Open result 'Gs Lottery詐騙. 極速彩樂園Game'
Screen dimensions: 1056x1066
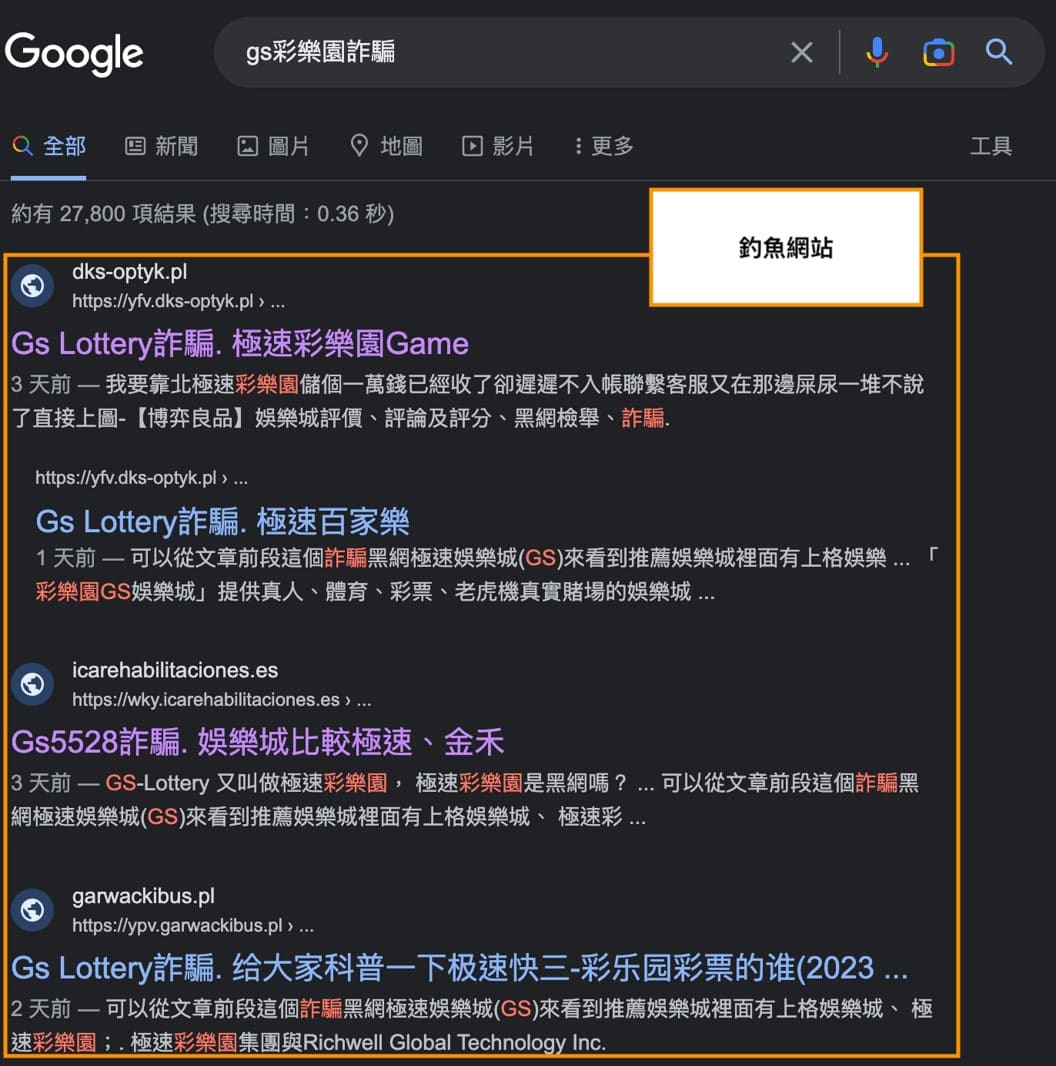[x=240, y=344]
